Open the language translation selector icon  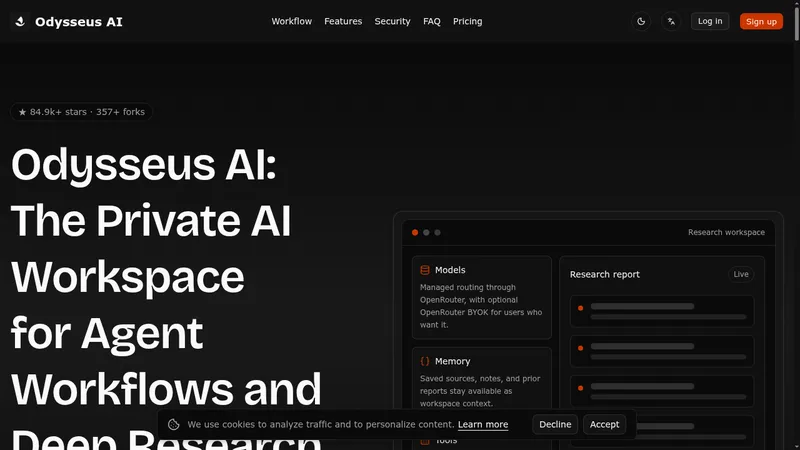[x=671, y=21]
